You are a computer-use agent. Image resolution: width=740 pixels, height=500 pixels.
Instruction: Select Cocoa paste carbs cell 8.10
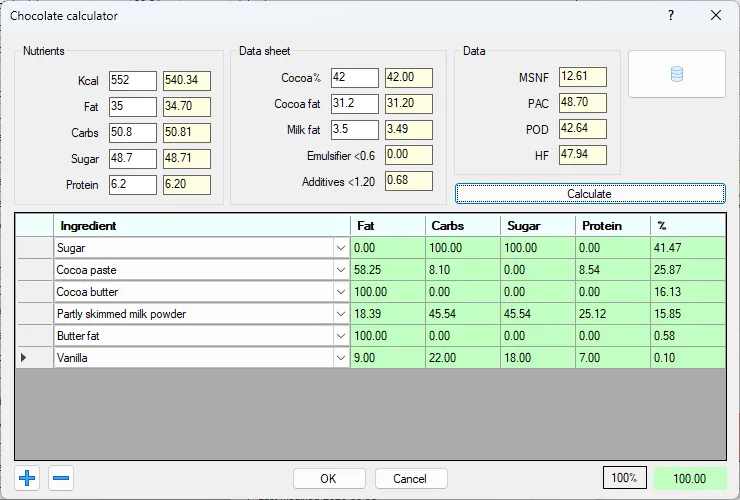pos(462,270)
